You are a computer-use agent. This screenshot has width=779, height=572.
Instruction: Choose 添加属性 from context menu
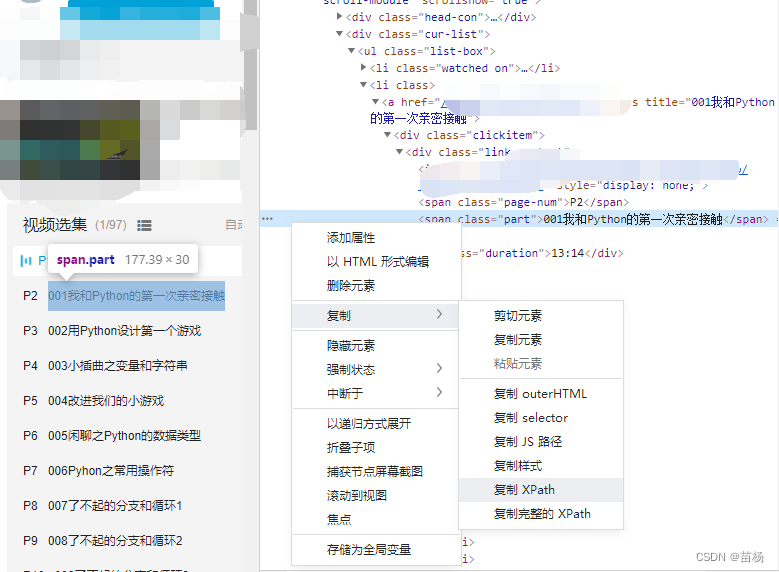[376, 238]
